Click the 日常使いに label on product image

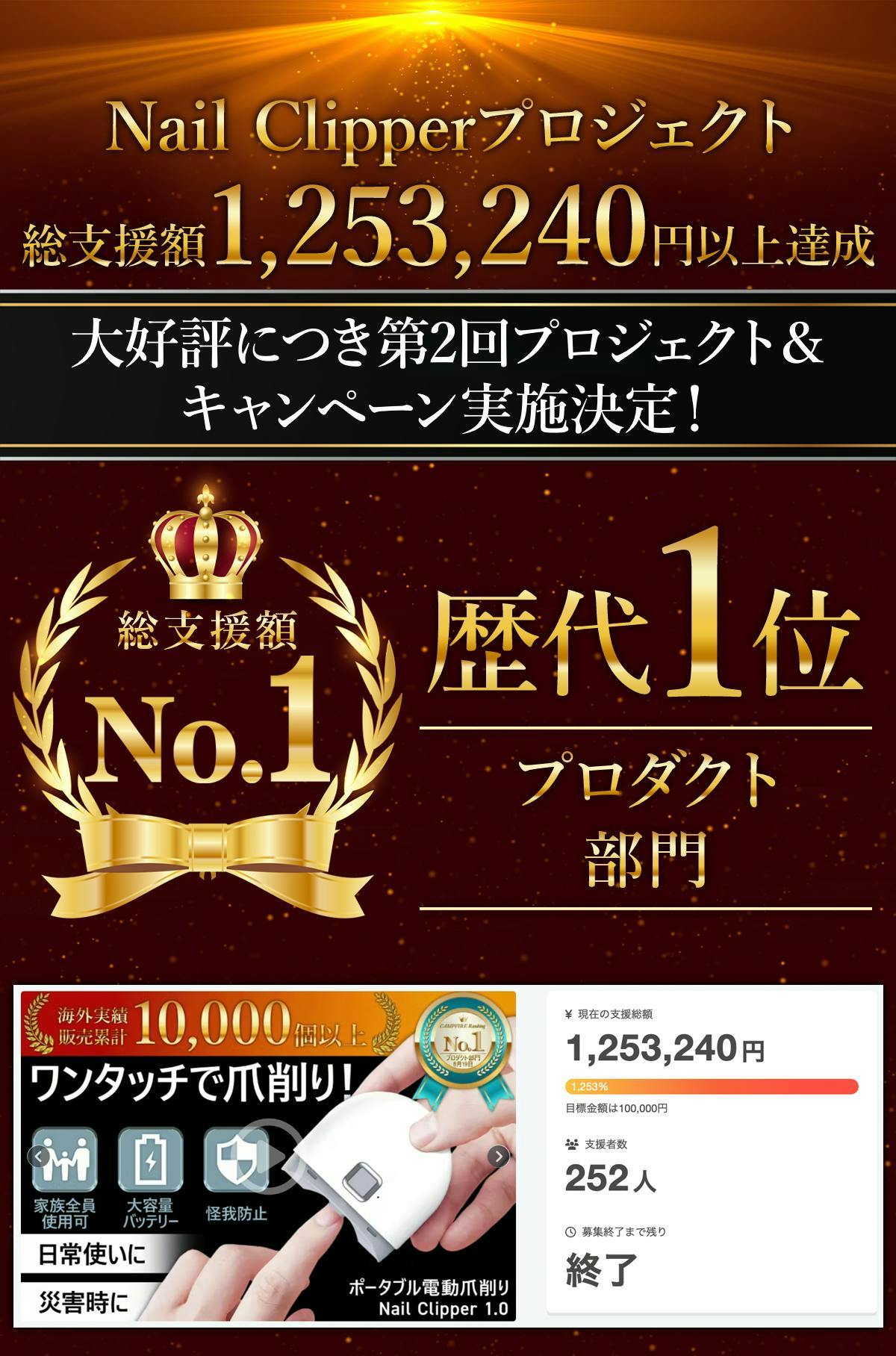(92, 1254)
